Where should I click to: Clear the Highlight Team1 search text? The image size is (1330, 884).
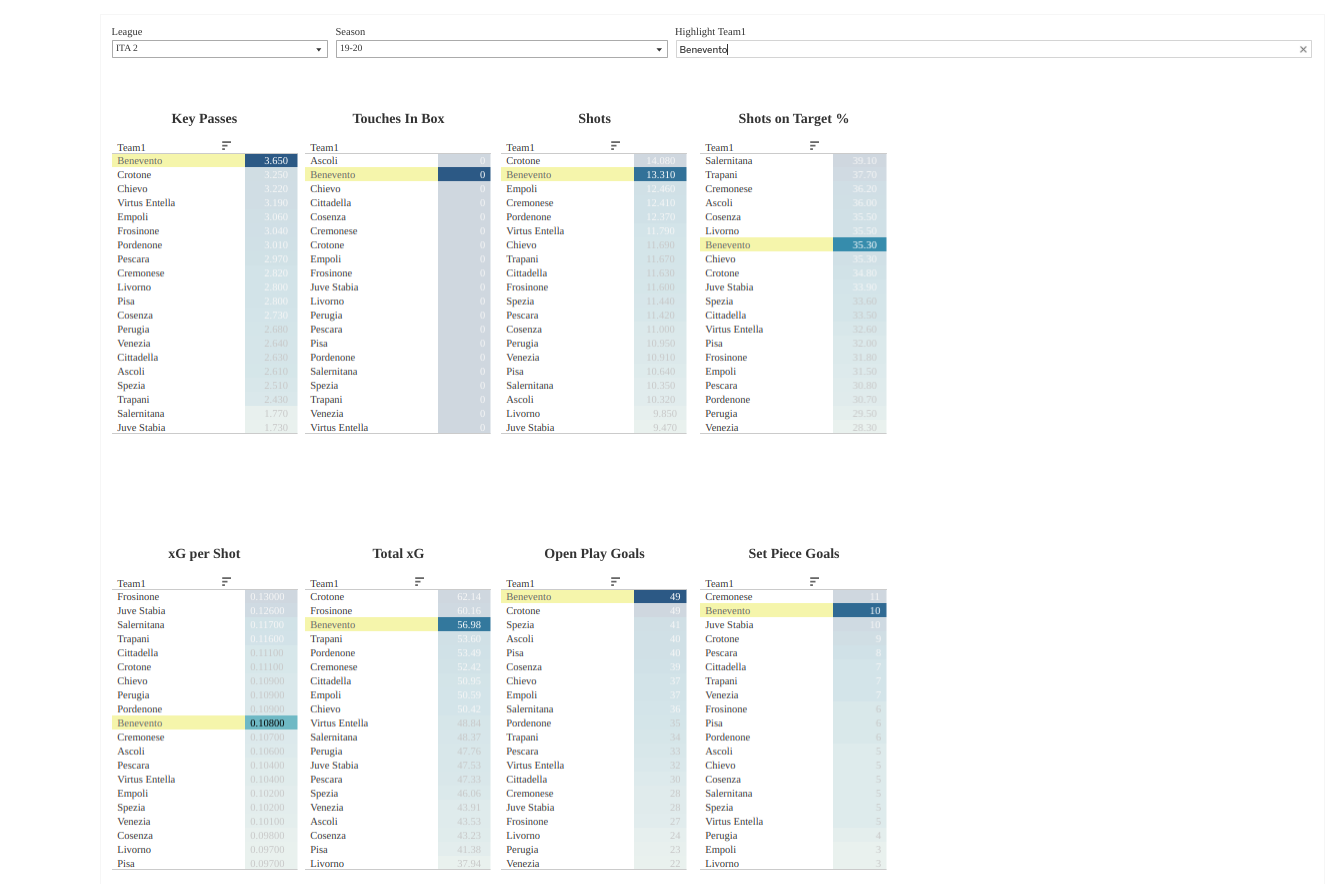pyautogui.click(x=1303, y=49)
